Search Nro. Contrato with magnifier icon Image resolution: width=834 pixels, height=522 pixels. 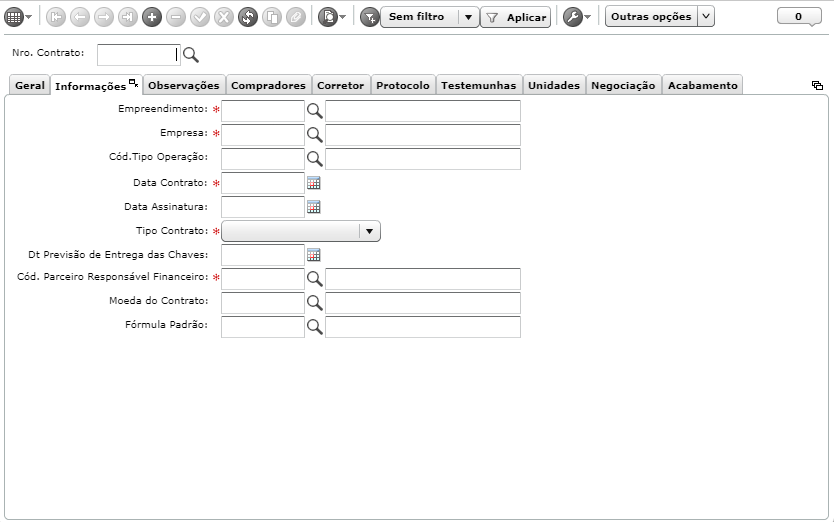point(190,54)
